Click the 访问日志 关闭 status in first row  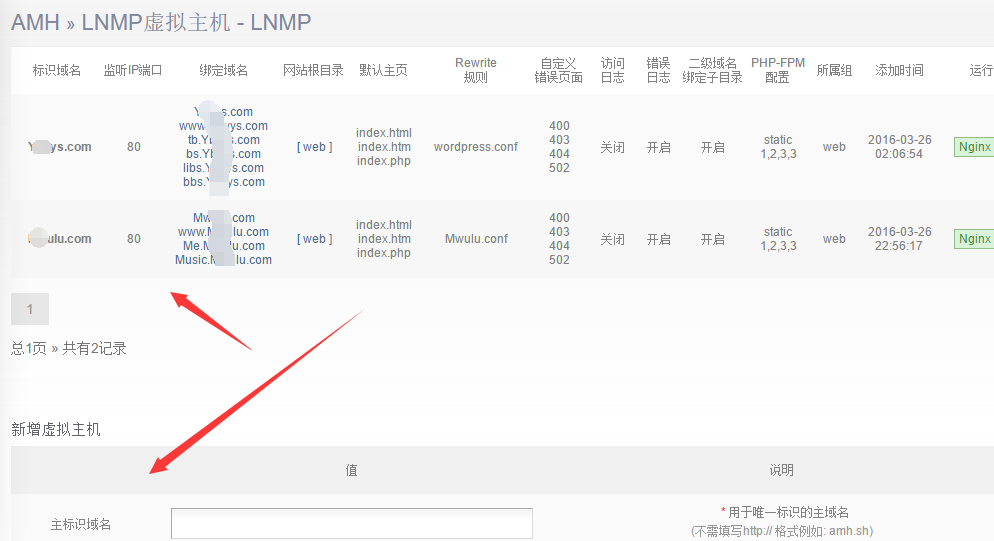(612, 147)
